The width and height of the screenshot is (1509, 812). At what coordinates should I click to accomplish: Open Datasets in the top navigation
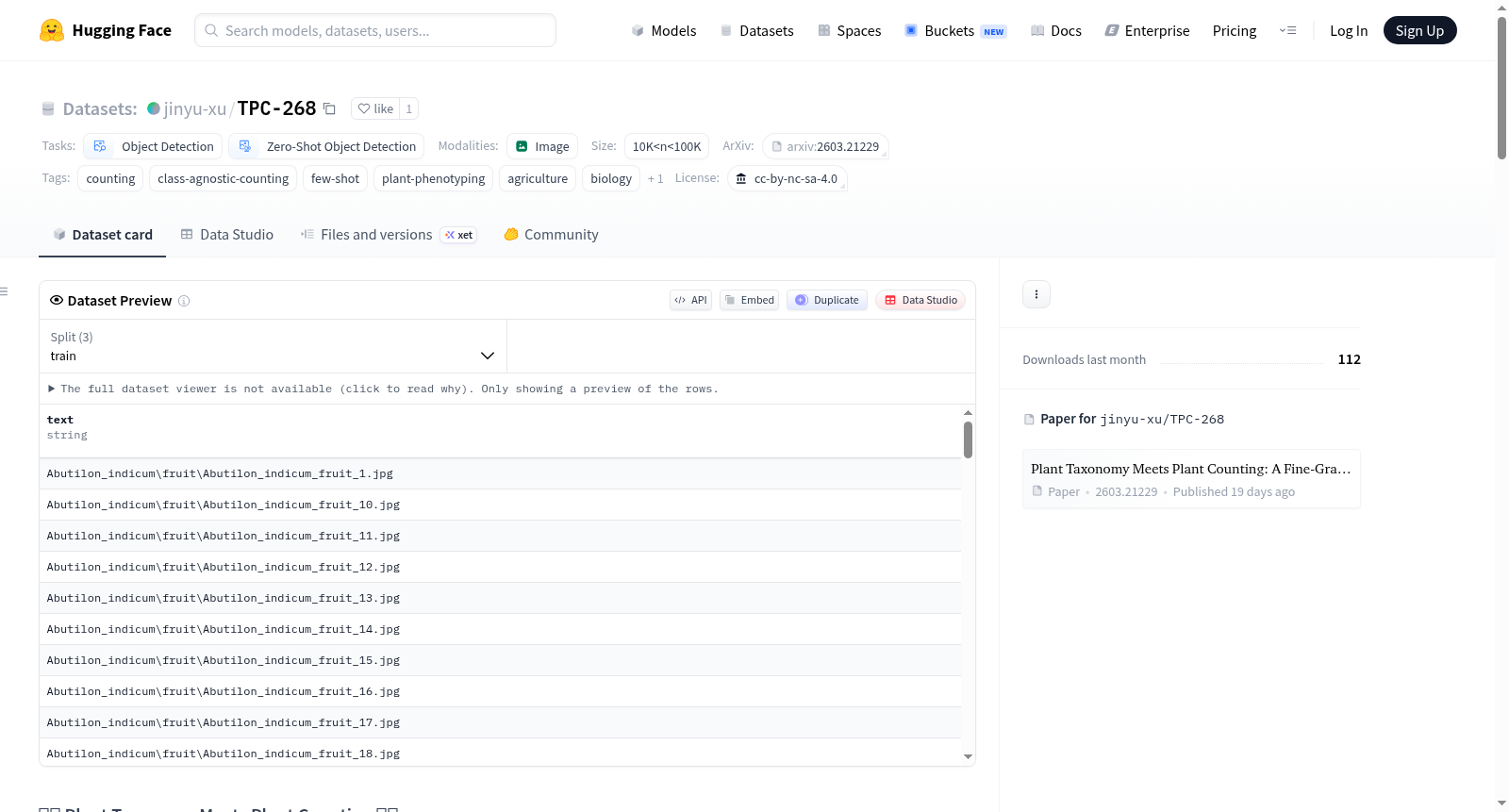tap(756, 30)
